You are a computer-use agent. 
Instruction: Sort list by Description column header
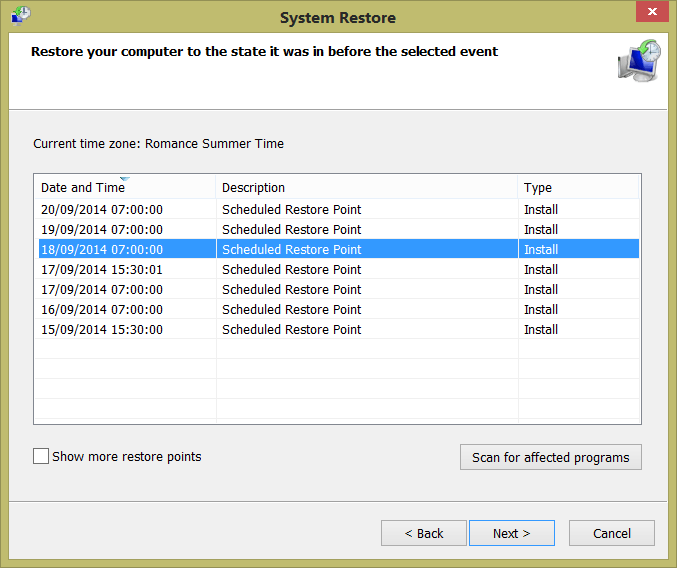coord(253,187)
